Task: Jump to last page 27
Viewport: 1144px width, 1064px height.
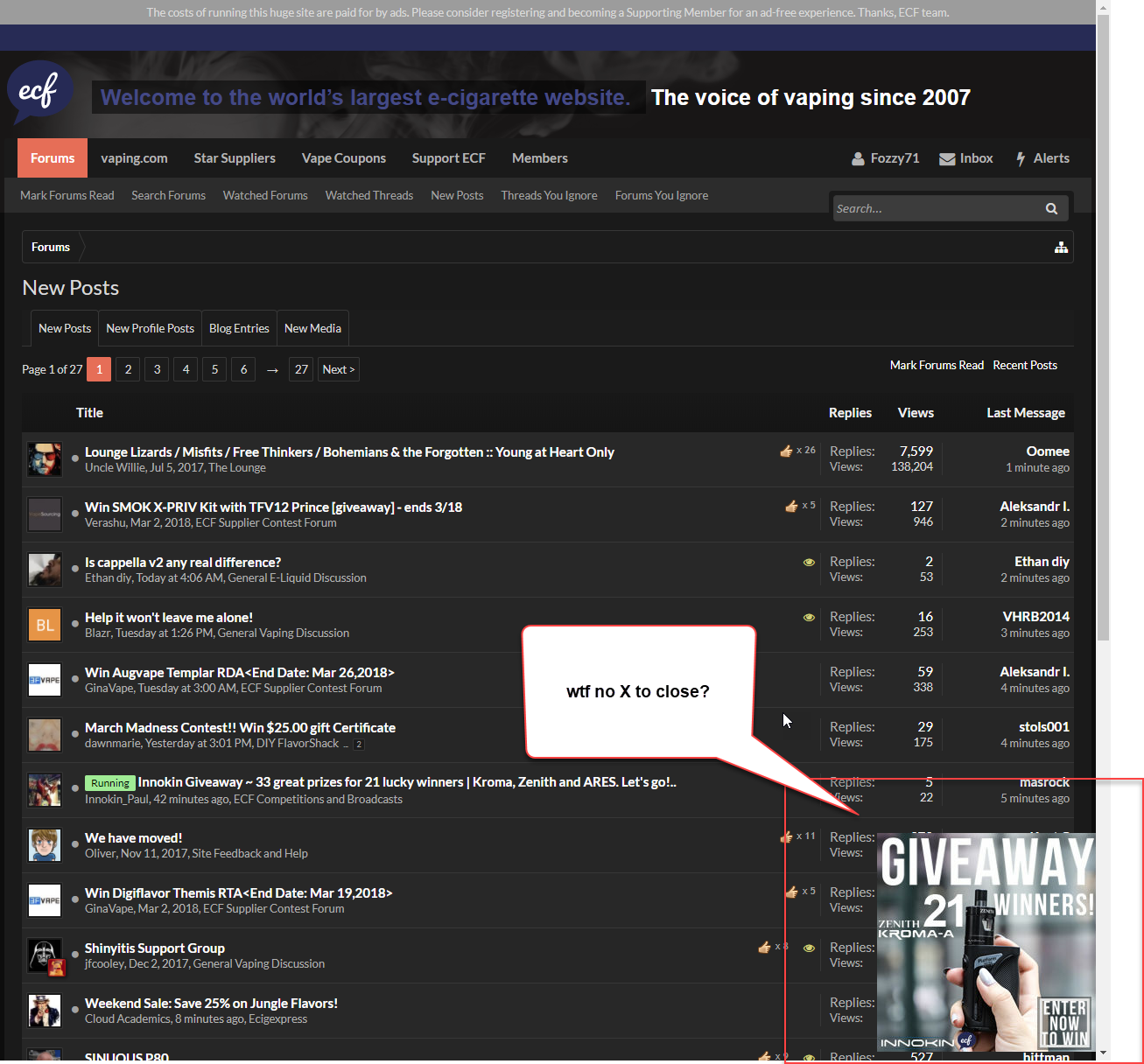Action: coord(301,369)
